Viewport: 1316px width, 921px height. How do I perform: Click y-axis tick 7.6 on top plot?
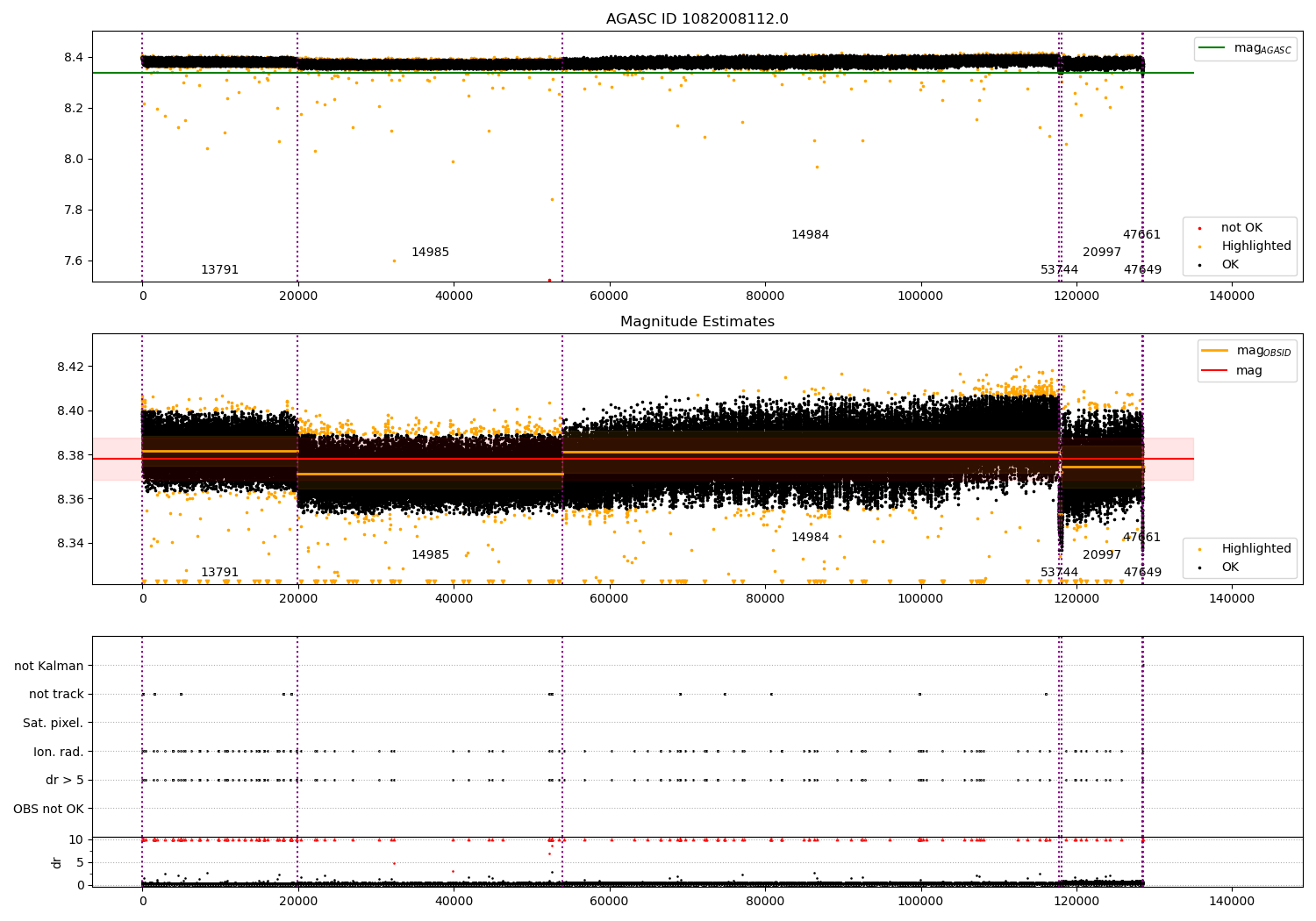tap(73, 261)
